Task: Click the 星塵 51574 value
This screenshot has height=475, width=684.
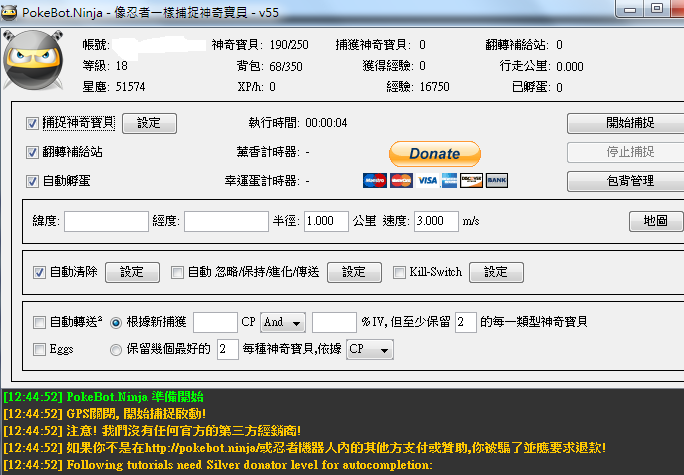Action: tap(130, 87)
